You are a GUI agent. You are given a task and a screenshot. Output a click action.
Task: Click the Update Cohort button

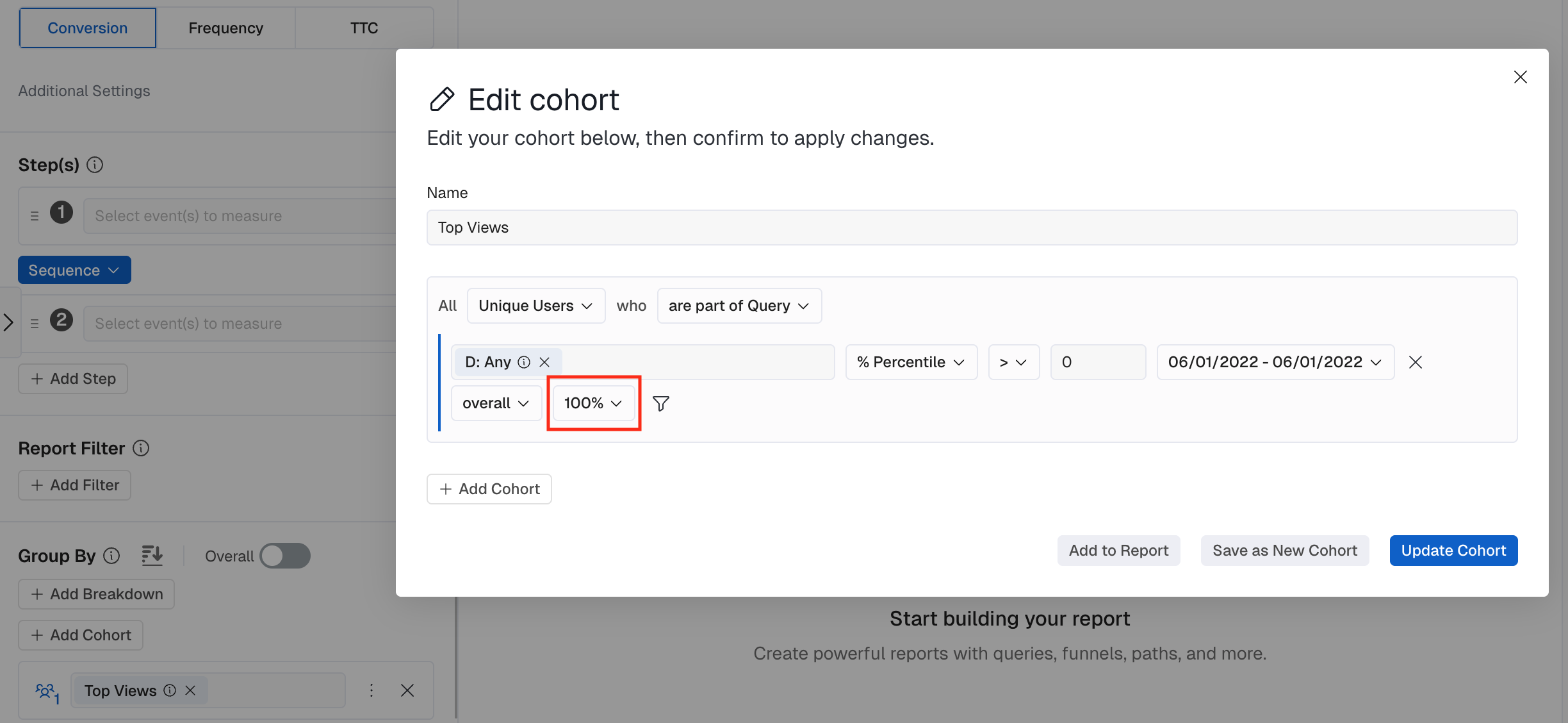(1453, 551)
